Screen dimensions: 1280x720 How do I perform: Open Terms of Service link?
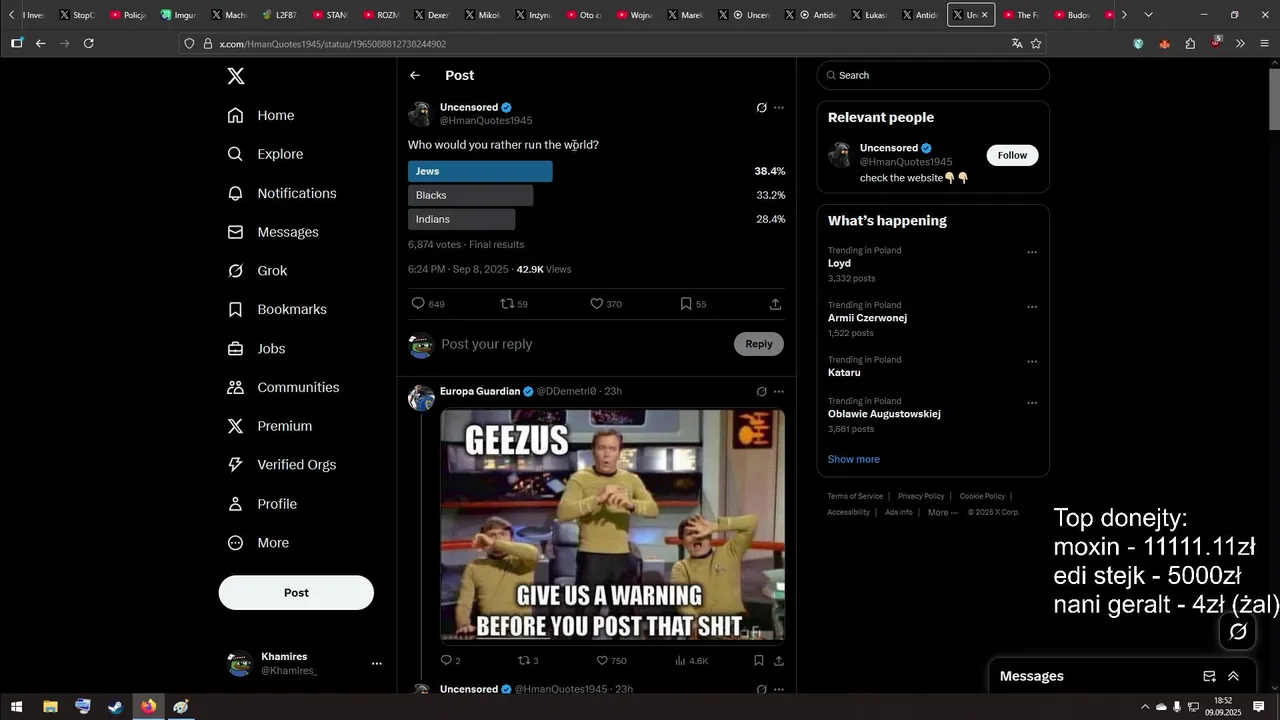coord(855,496)
